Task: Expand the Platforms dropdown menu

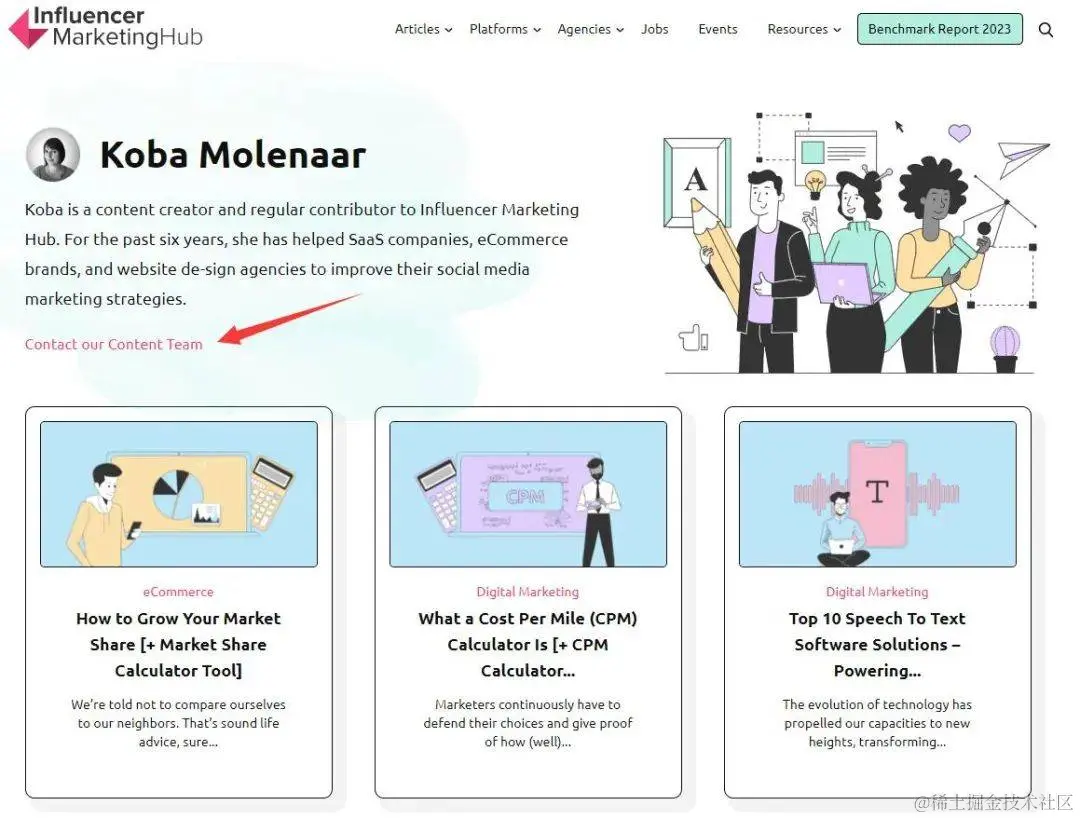Action: [505, 29]
